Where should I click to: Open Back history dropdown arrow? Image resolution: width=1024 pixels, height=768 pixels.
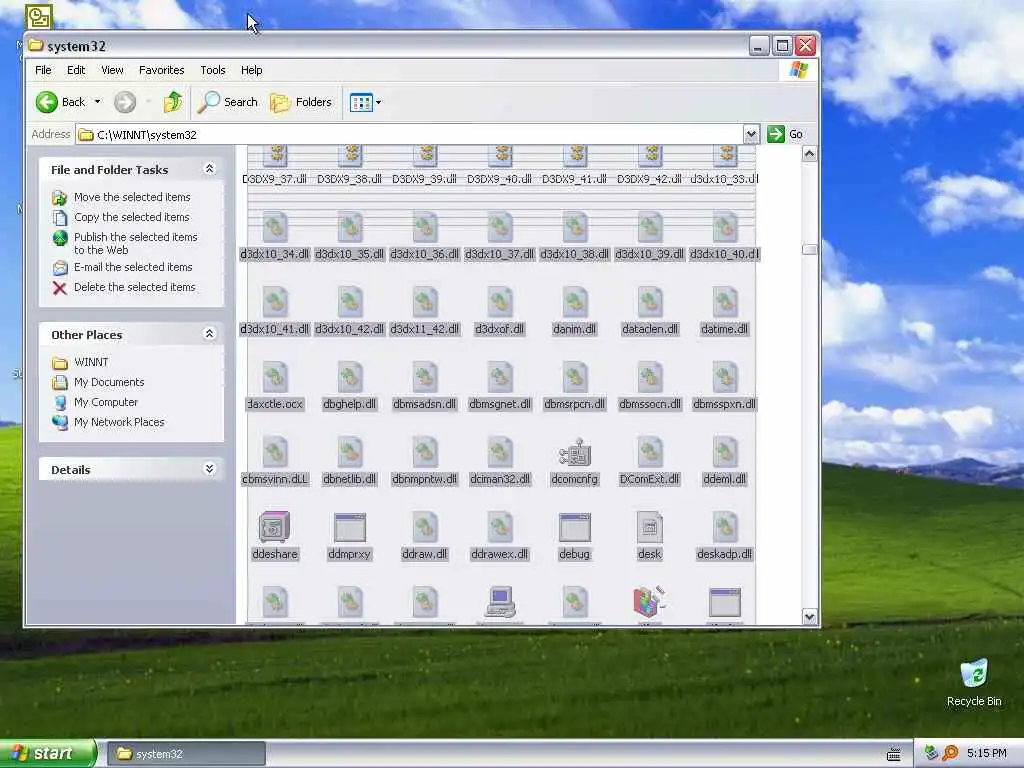tap(97, 102)
